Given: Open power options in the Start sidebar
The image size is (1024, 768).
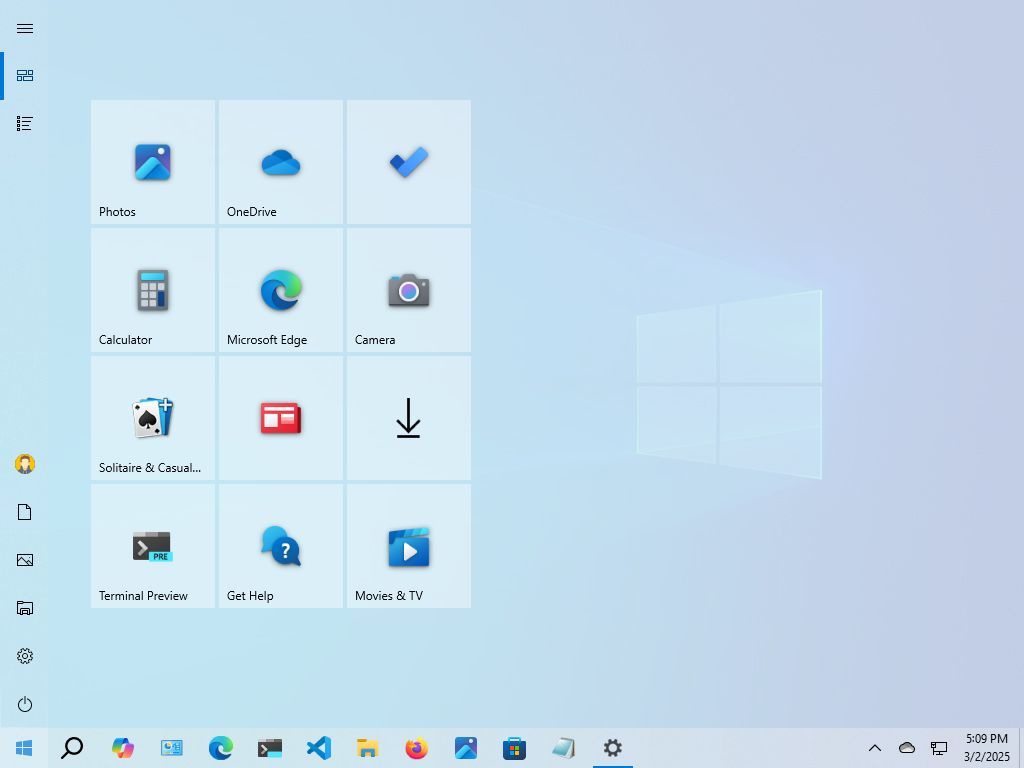Looking at the screenshot, I should pos(24,704).
